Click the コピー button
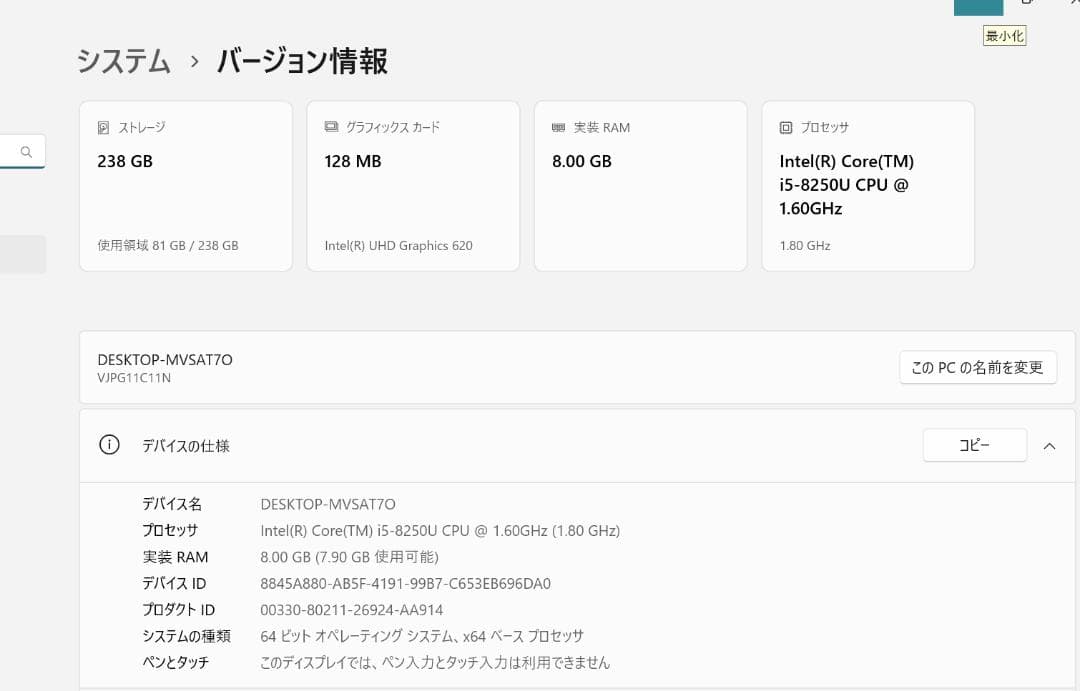 [x=974, y=444]
